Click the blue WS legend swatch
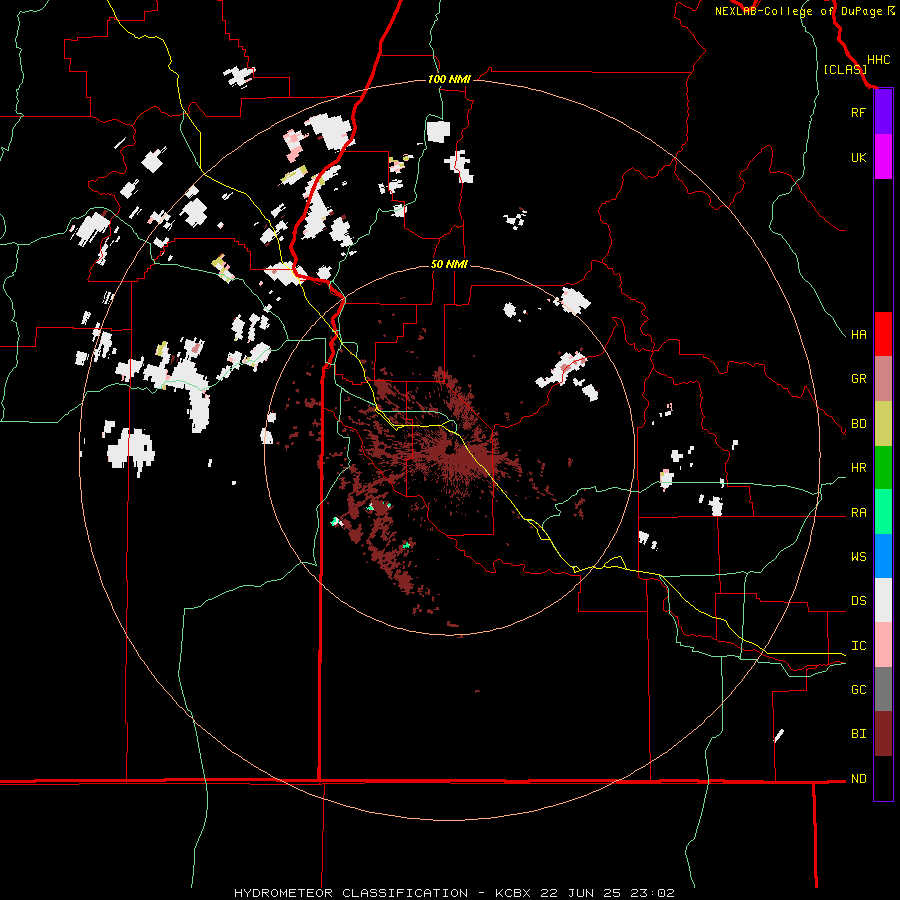 point(883,556)
